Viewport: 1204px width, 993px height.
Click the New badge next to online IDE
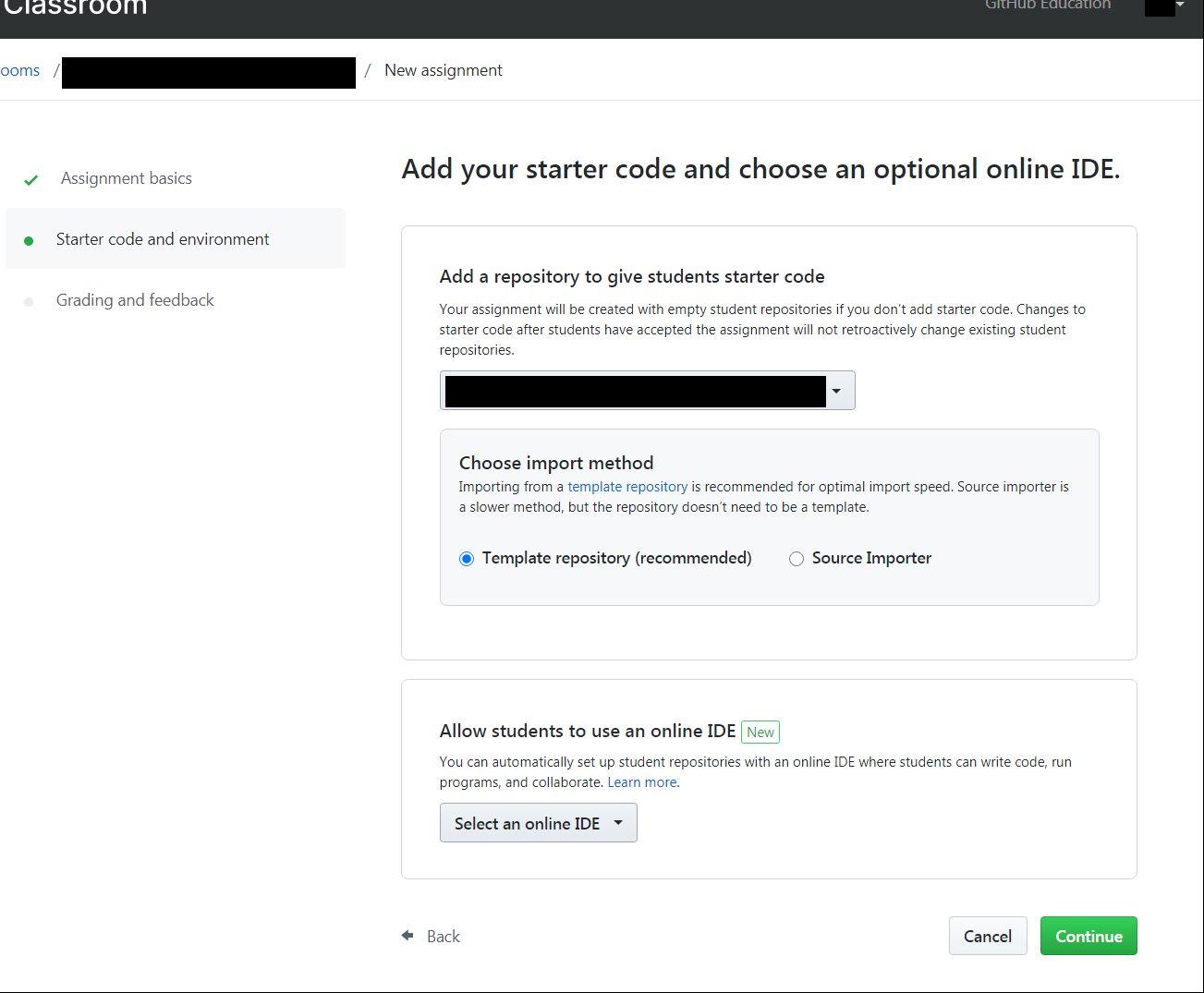[760, 733]
